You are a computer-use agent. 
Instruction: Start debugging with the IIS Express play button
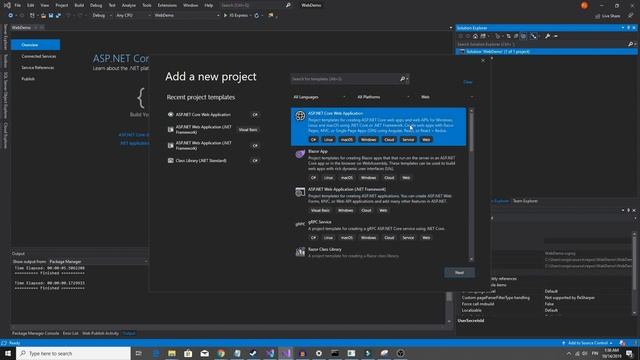[225, 16]
